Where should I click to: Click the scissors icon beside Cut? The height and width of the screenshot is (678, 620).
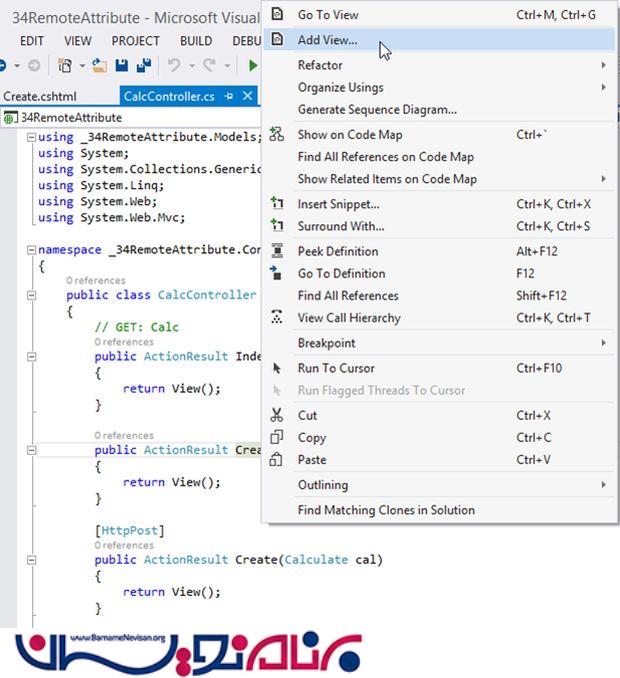(x=277, y=415)
